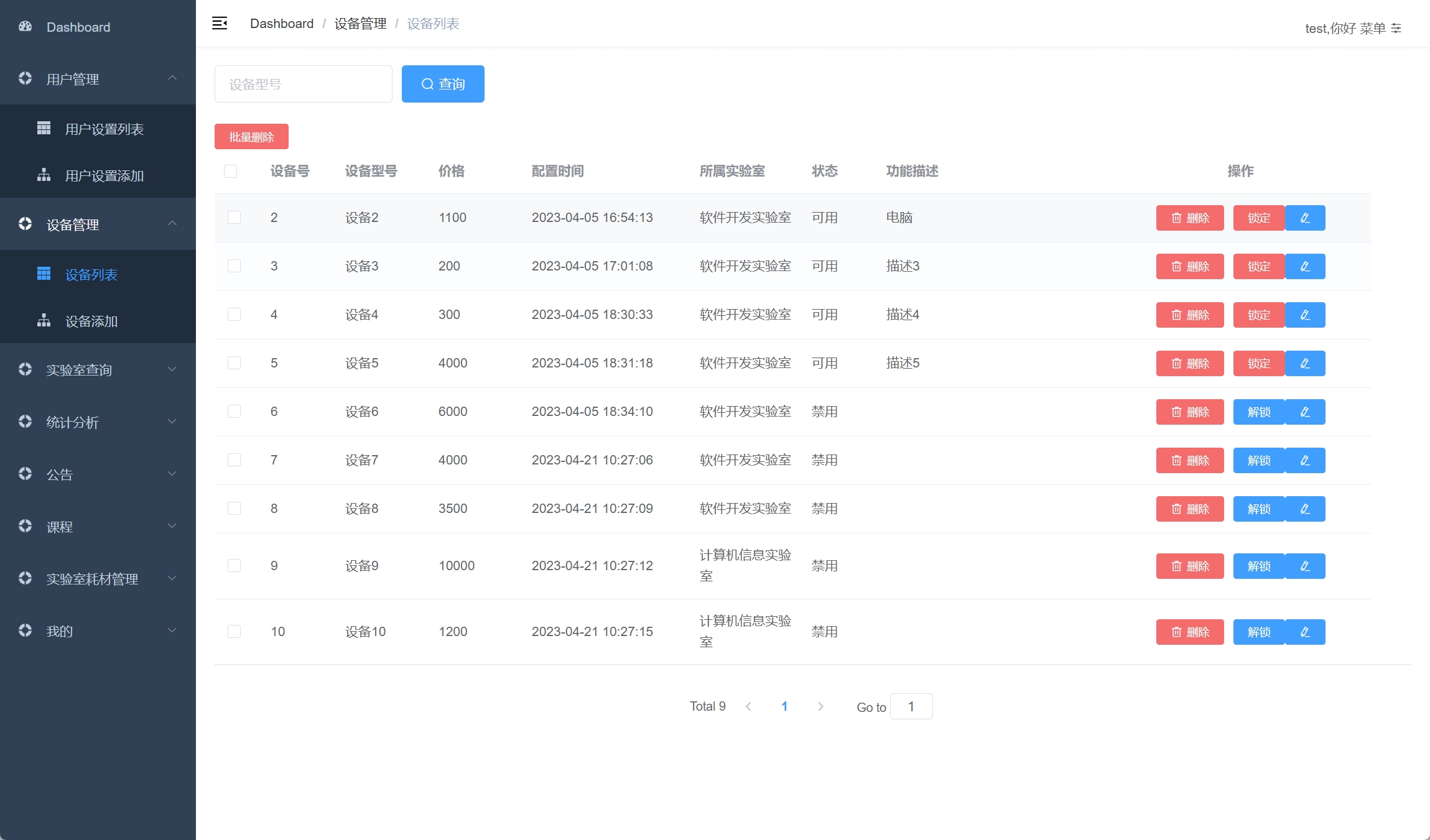Click the edit pencil icon for 设备2
The width and height of the screenshot is (1430, 840).
[1305, 218]
